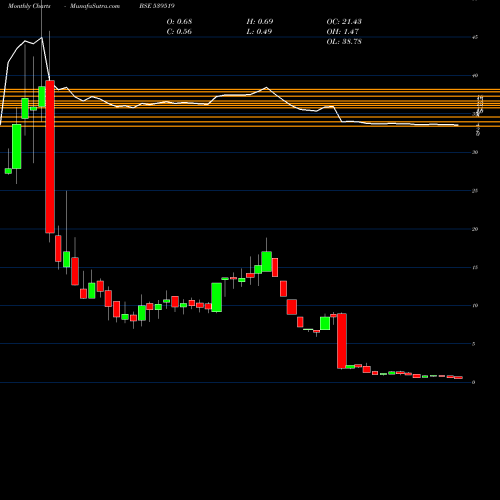This screenshot has height=500, width=500.
Task: Click the price axis label 40
Action: pos(475,76)
